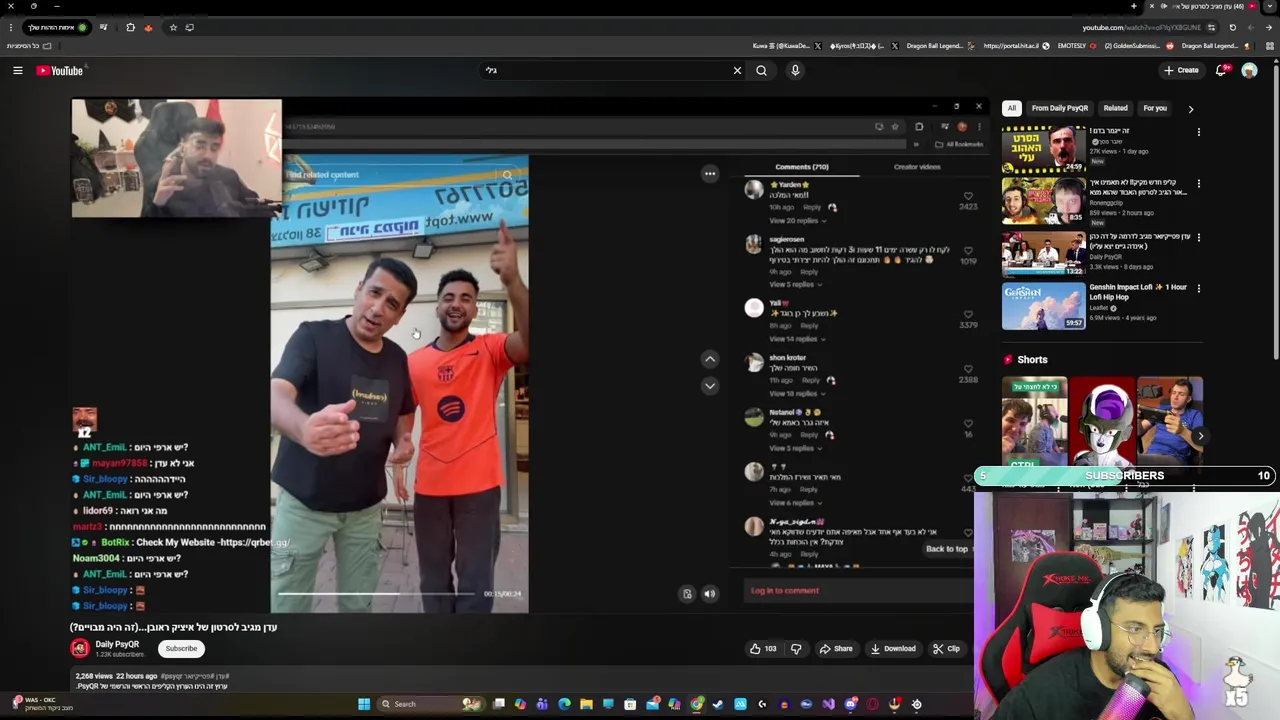The height and width of the screenshot is (720, 1280).
Task: Open the Windows Start button
Action: click(x=364, y=704)
